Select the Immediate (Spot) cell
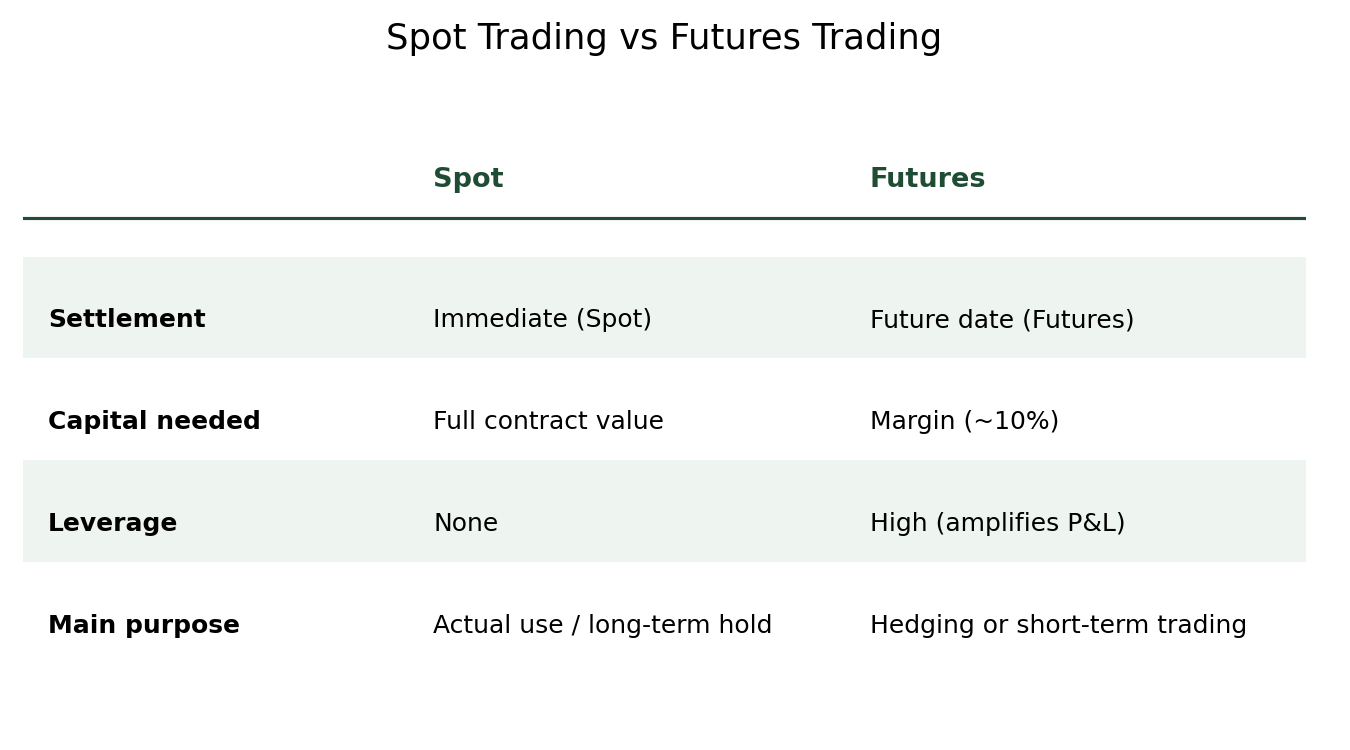The height and width of the screenshot is (750, 1350). [x=542, y=320]
